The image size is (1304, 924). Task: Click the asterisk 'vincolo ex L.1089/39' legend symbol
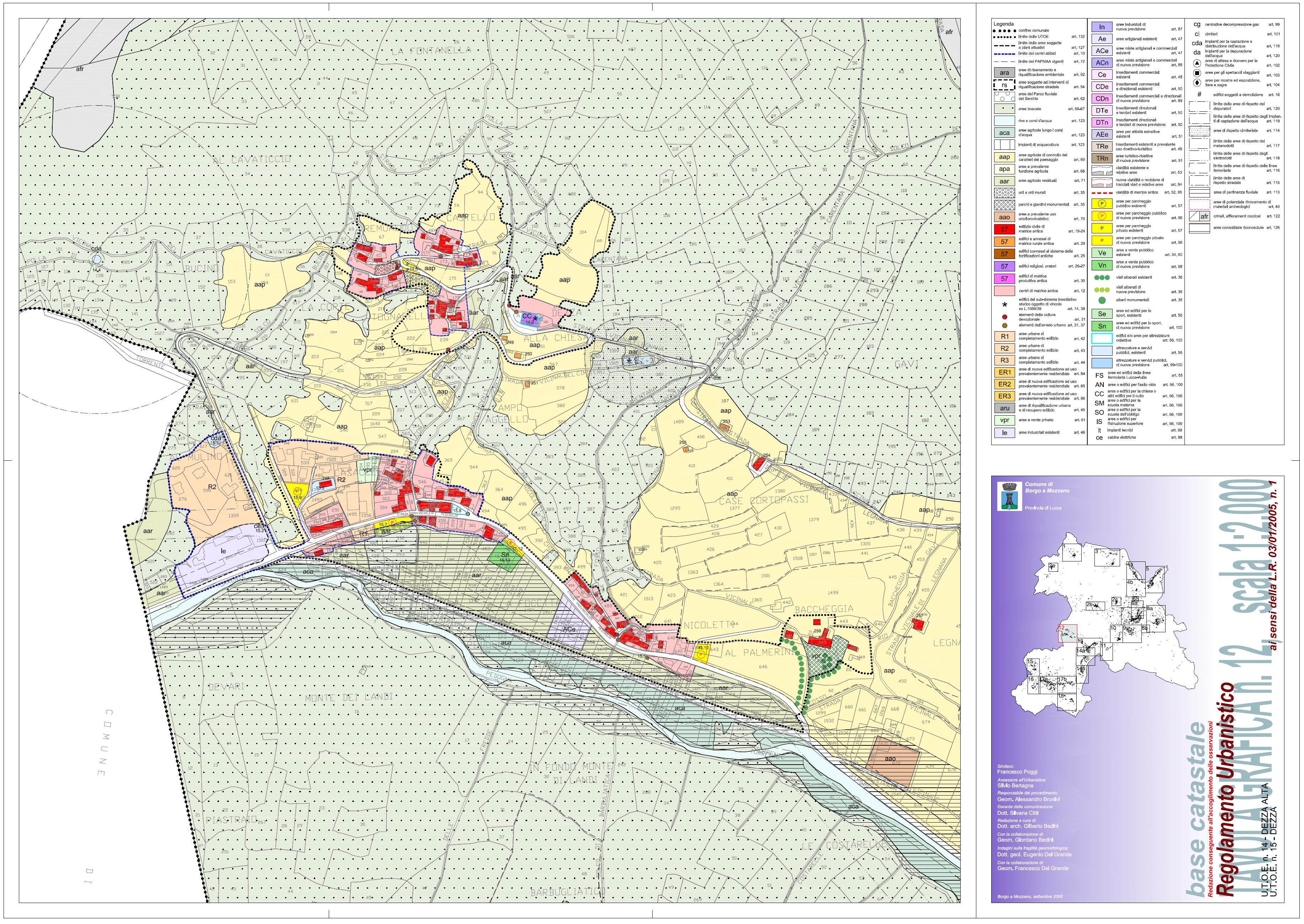[1004, 305]
